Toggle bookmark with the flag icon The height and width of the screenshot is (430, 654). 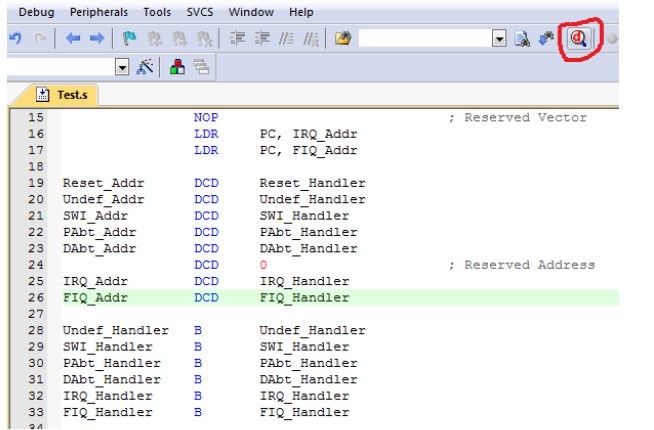[129, 41]
